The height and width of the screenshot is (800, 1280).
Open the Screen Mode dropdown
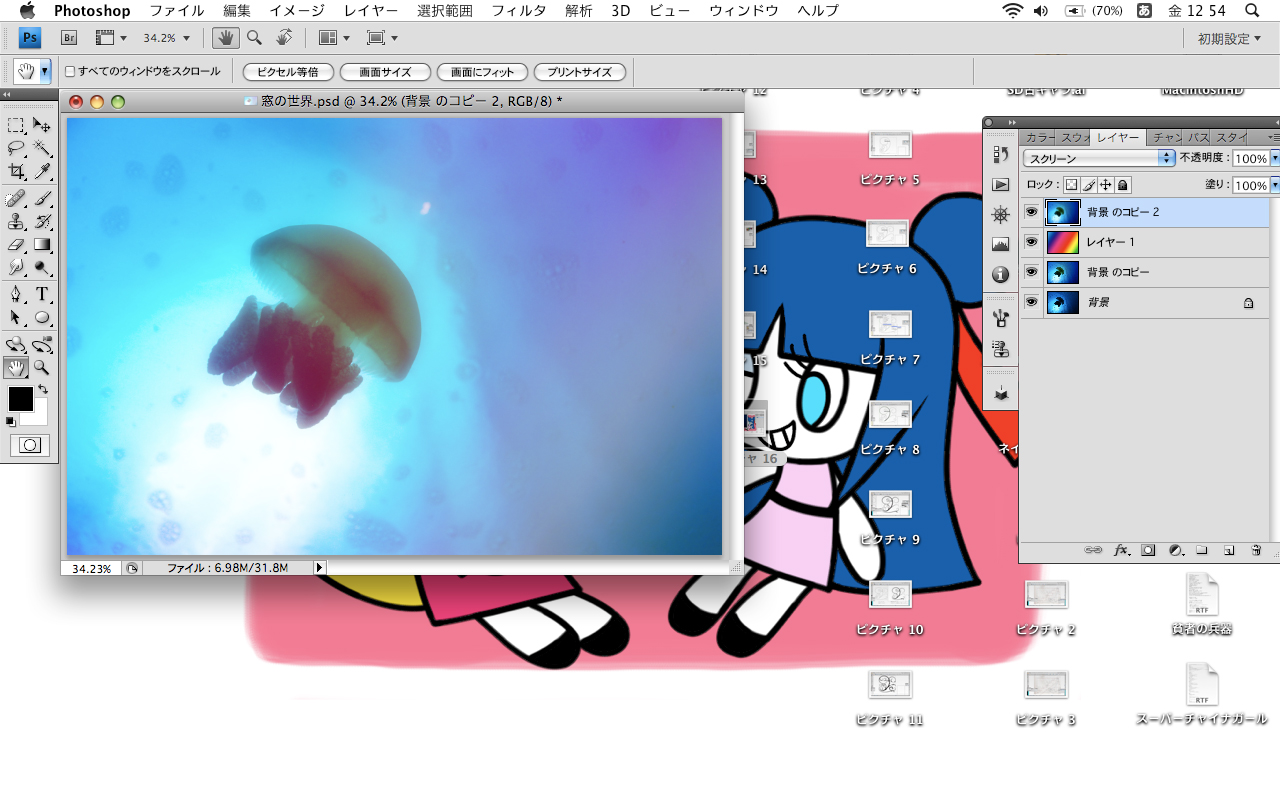(x=382, y=38)
